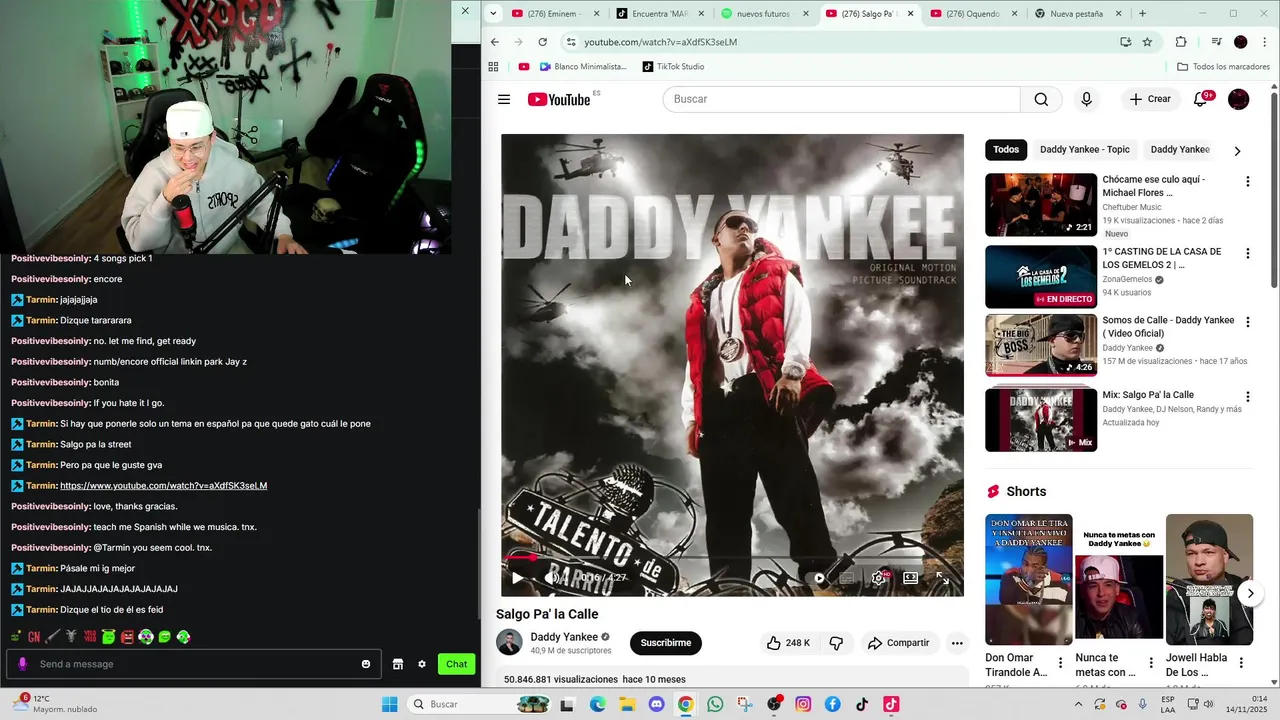Open the YouTube hamburger guide menu

(504, 99)
